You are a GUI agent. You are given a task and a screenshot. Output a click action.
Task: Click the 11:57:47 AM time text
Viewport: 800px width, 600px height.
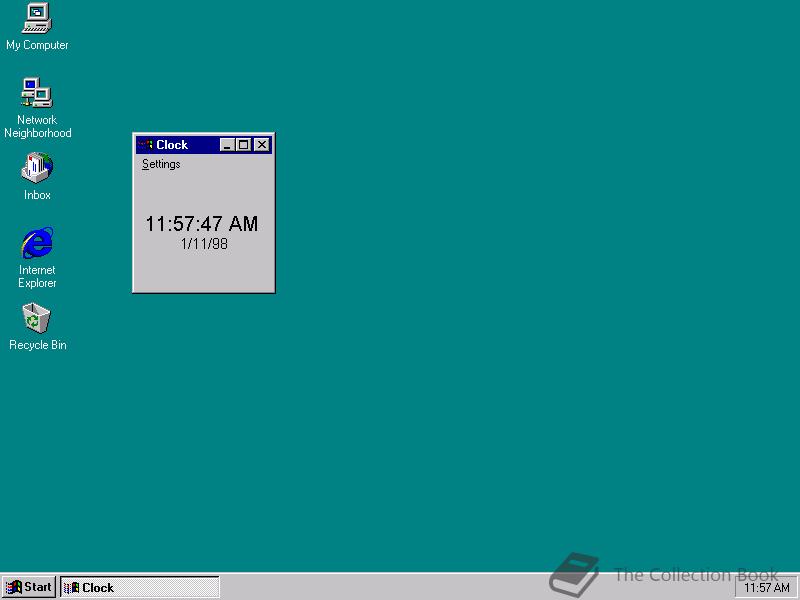tap(202, 223)
